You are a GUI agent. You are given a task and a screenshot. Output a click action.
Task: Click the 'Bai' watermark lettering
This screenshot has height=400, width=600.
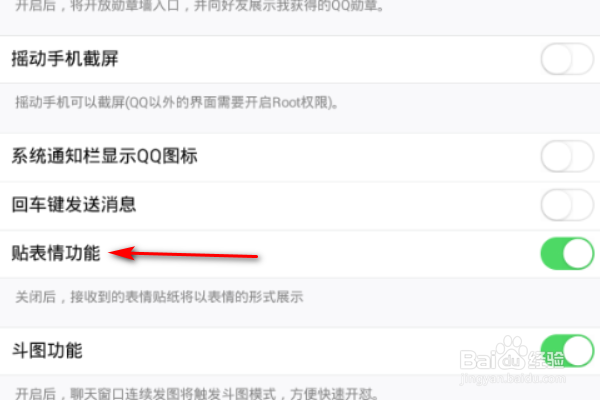(479, 360)
